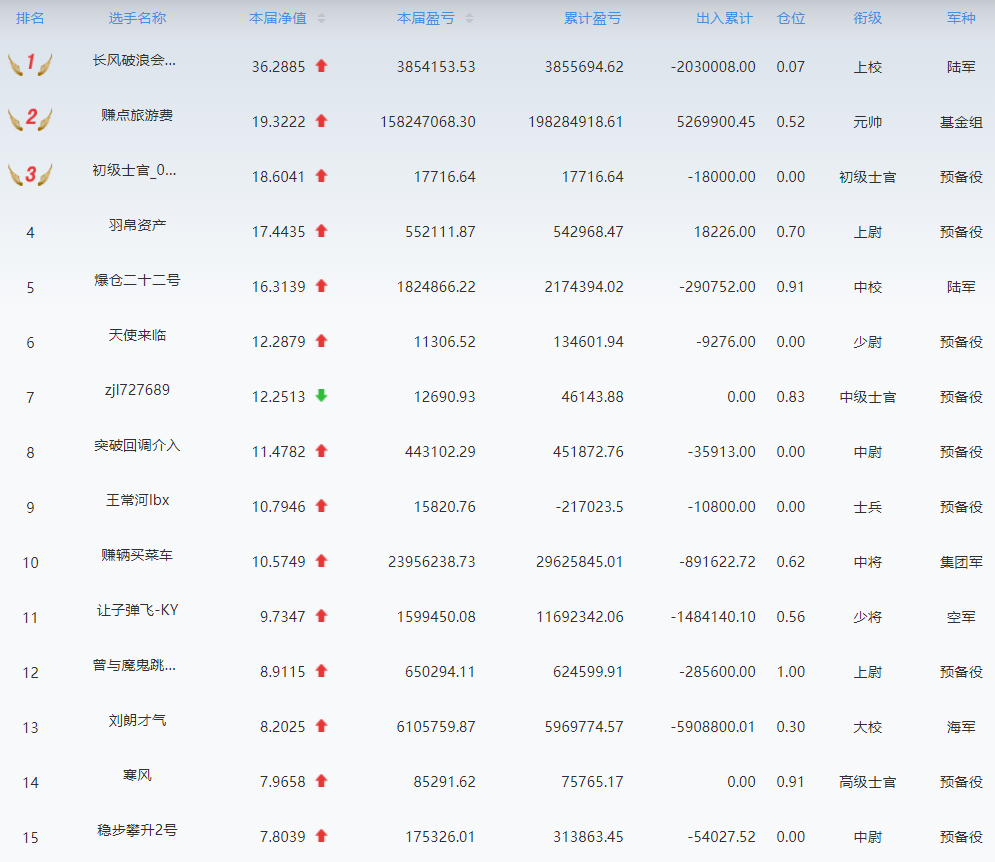Click red up arrow beside 7.9658
Screen dimensions: 995x862
tap(321, 781)
